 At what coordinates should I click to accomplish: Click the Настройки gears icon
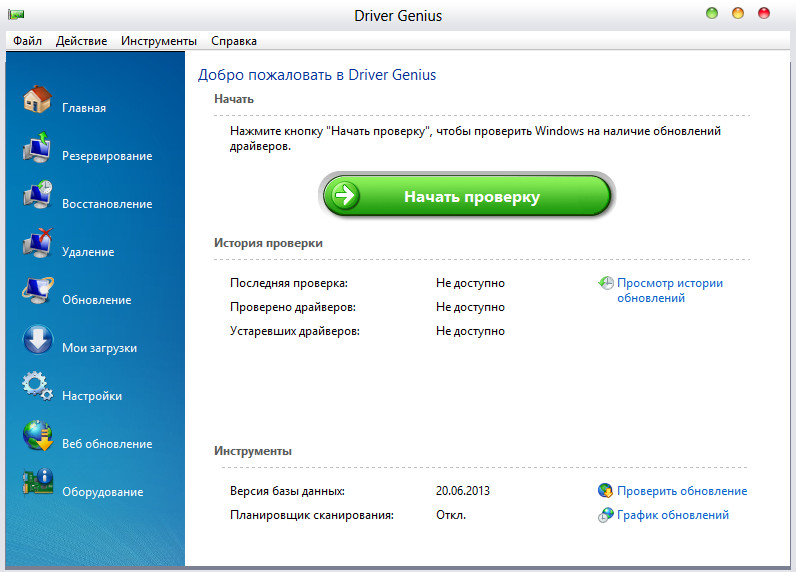pyautogui.click(x=38, y=387)
